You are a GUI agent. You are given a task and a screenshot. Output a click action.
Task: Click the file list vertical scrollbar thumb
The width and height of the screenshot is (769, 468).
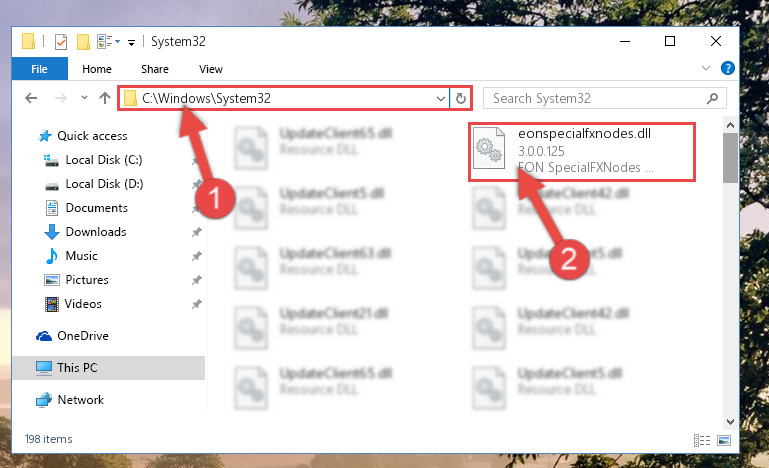(730, 157)
